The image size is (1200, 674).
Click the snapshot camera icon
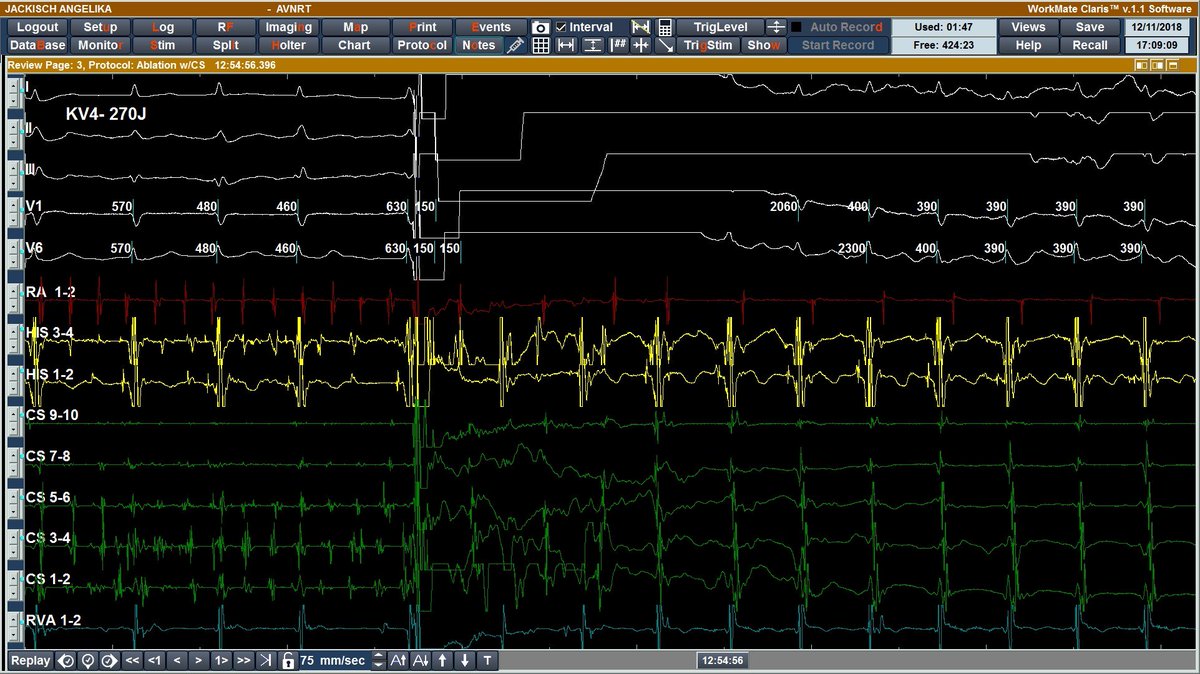point(540,27)
